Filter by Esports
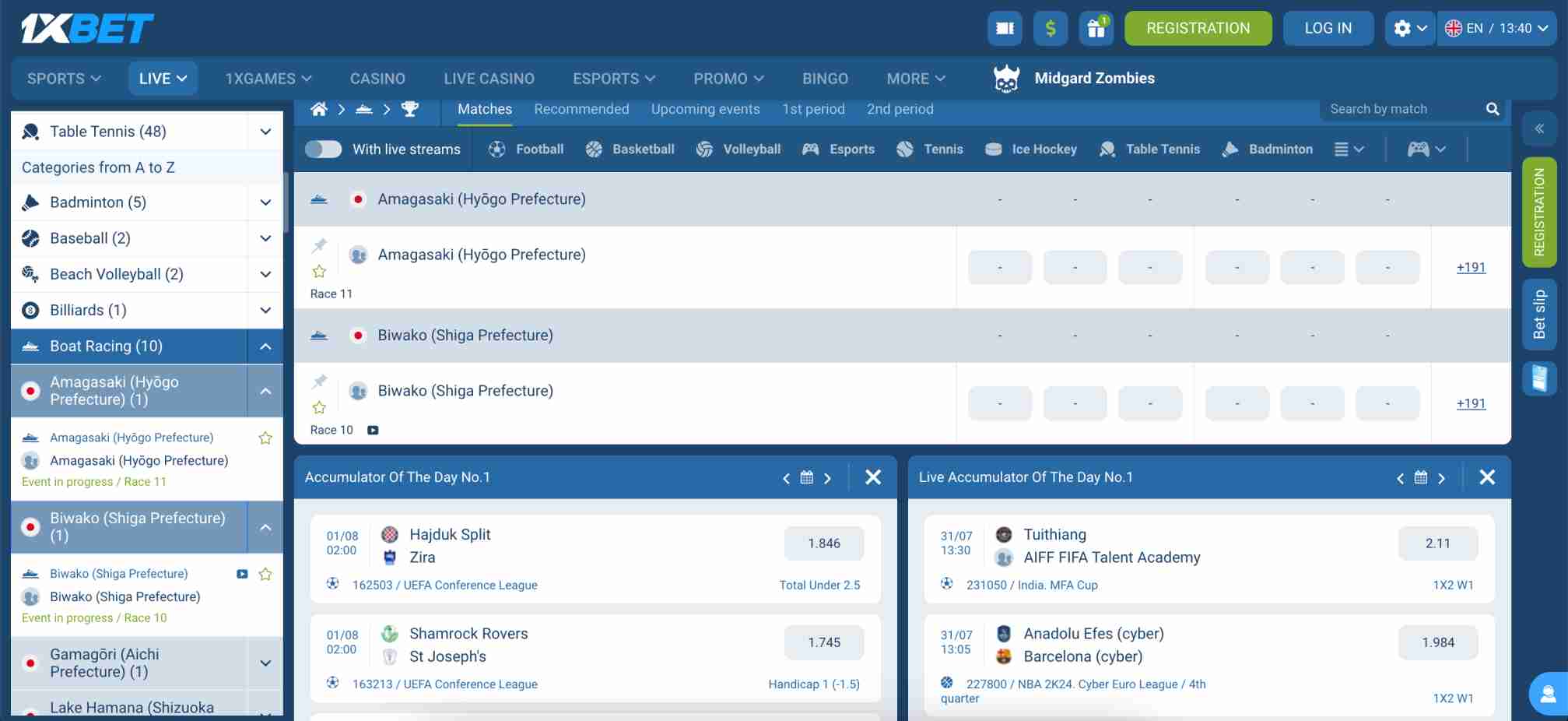Viewport: 1568px width, 721px height. click(x=838, y=149)
